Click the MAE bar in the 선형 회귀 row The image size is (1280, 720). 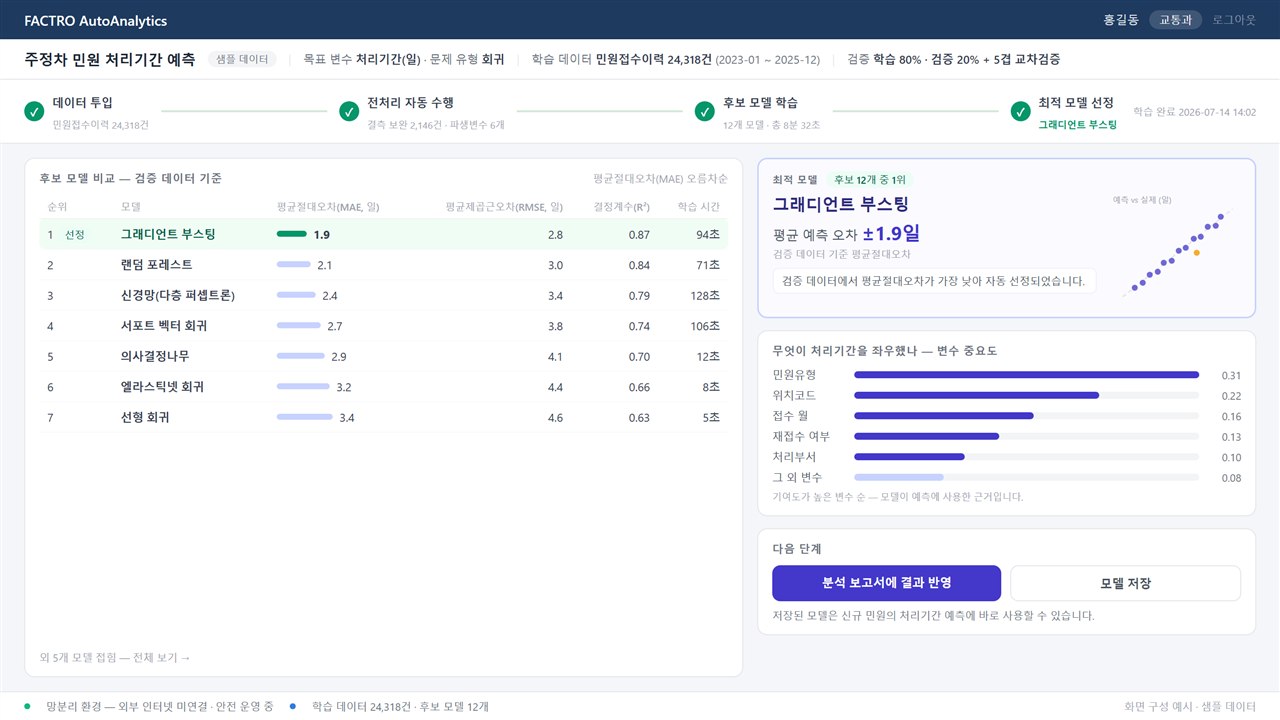(305, 417)
